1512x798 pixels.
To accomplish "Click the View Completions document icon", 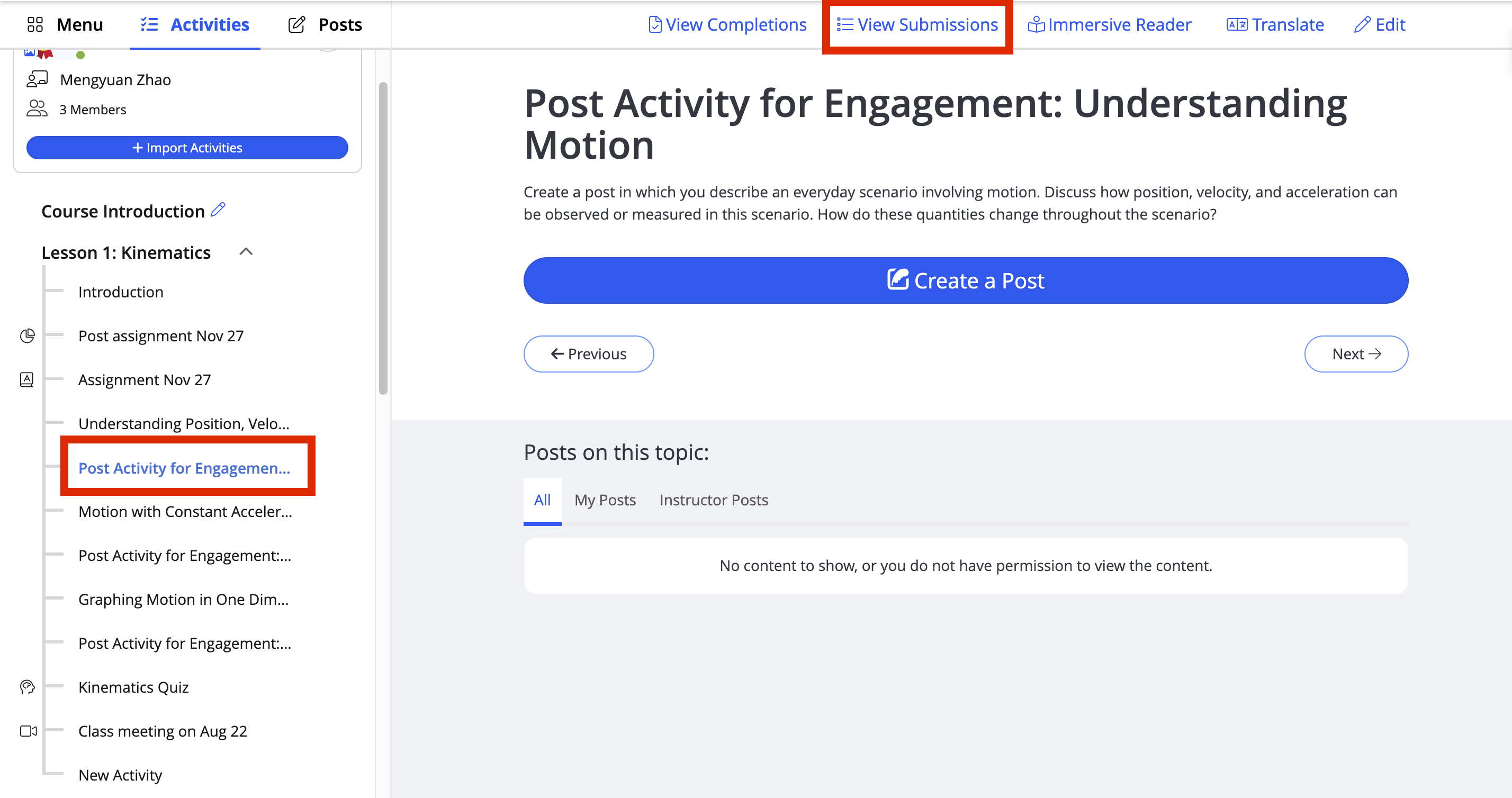I will [655, 25].
